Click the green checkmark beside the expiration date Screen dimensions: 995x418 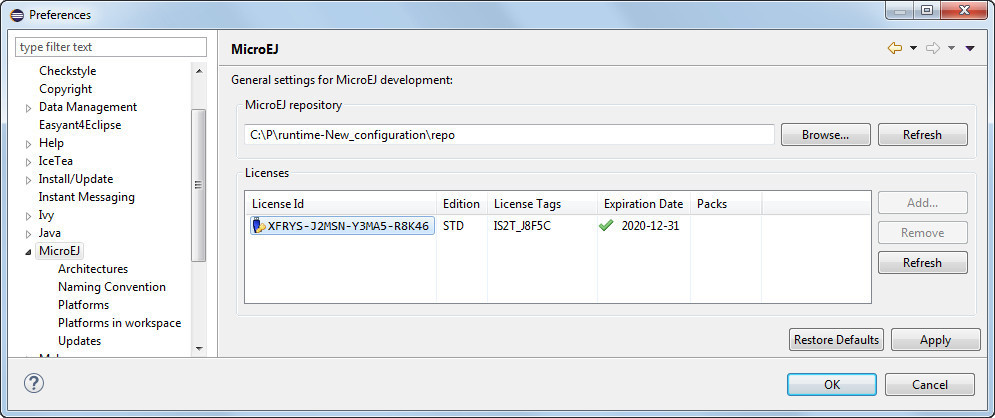point(606,226)
